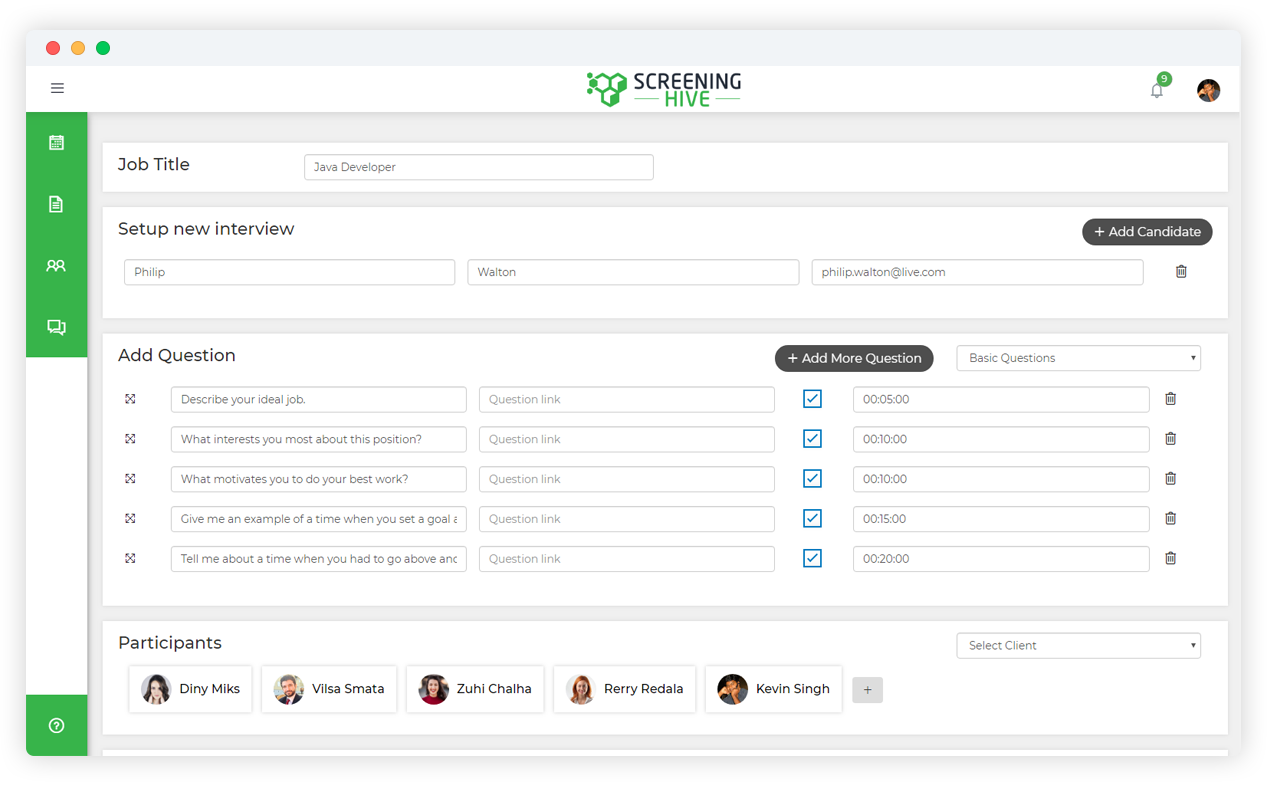This screenshot has height=788, width=1267.
Task: Click the drag handle beside the first question
Action: [x=130, y=398]
